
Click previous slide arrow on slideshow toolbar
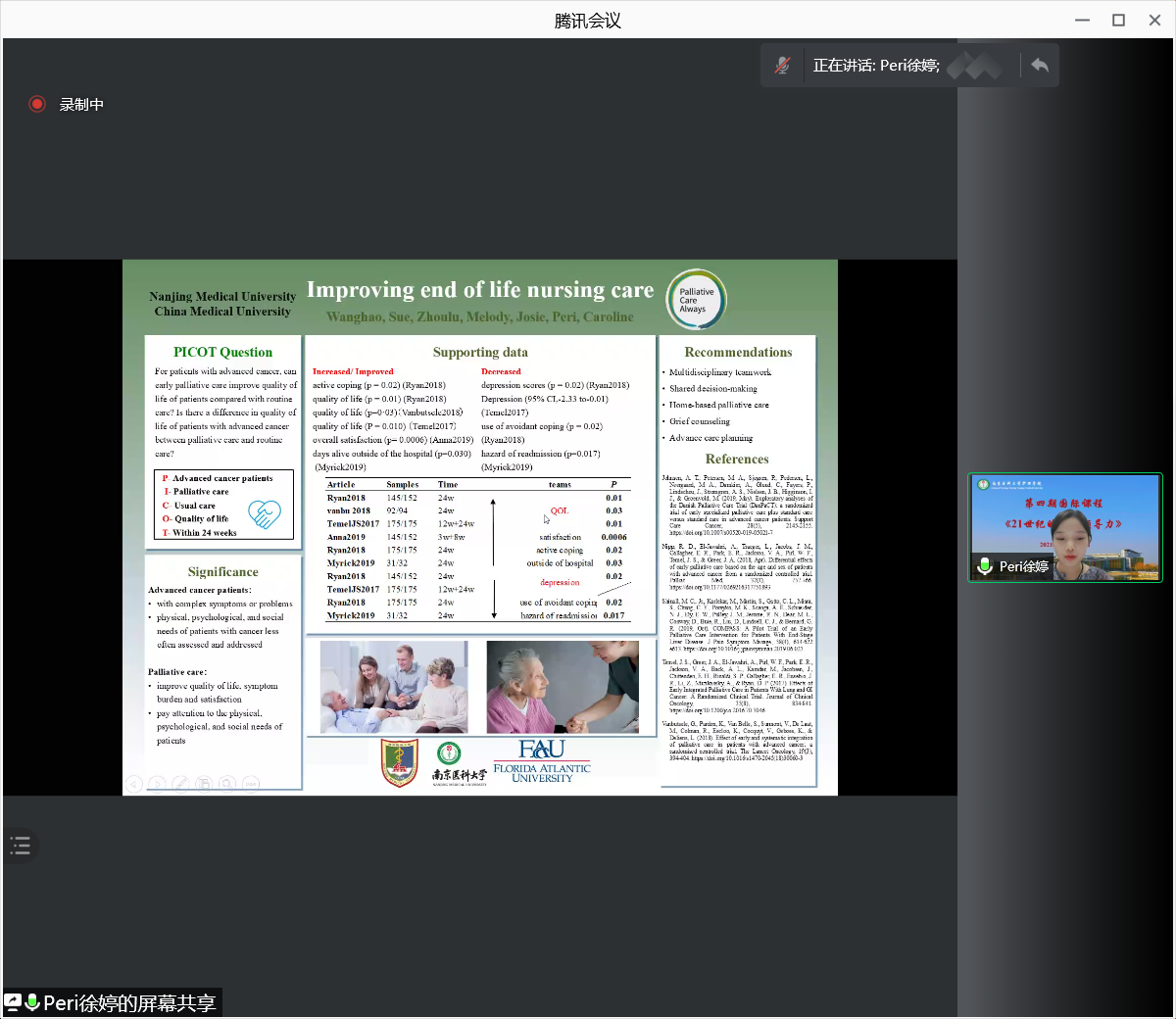pos(134,783)
